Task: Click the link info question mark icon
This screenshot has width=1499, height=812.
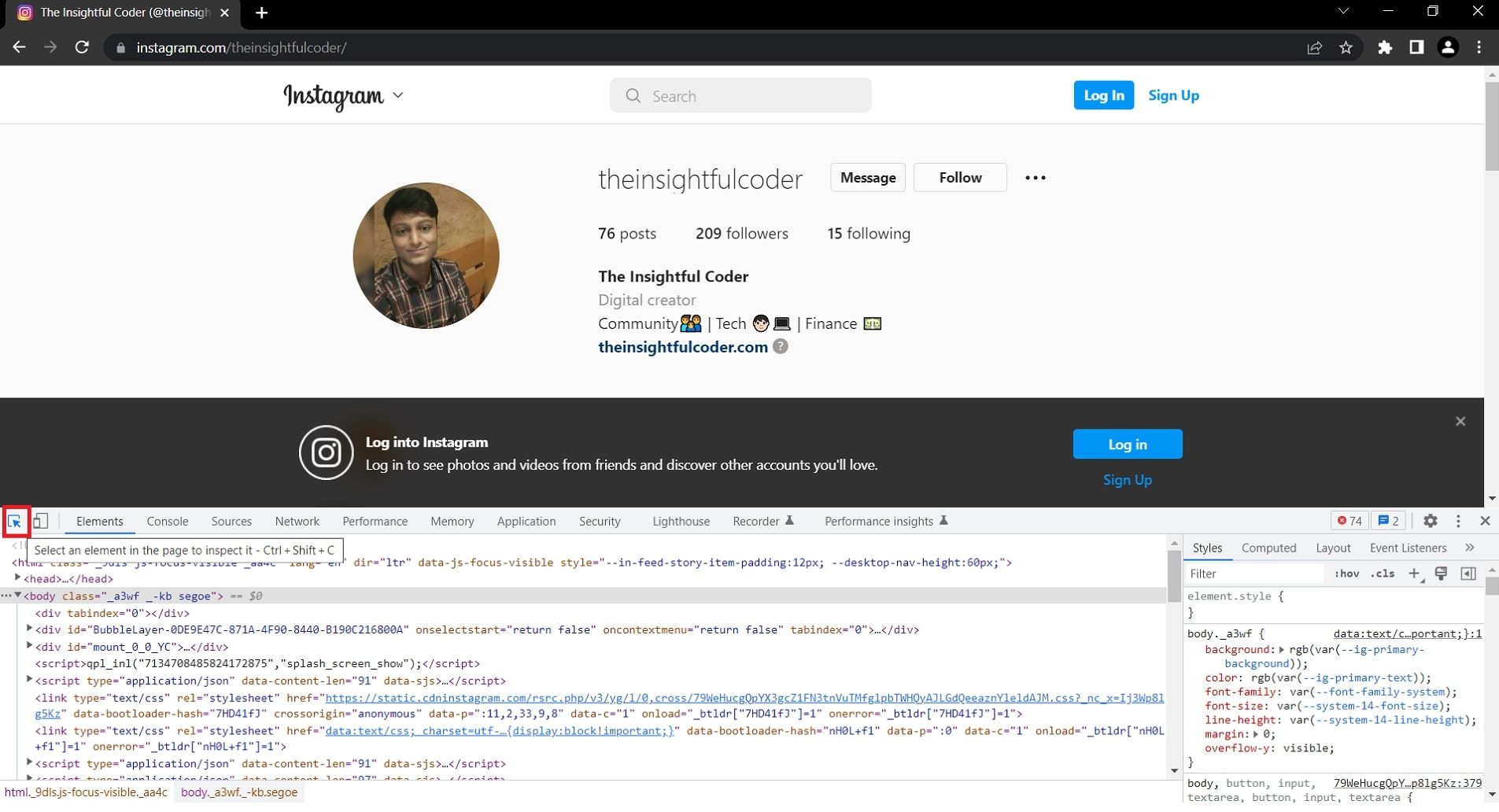Action: [x=781, y=346]
